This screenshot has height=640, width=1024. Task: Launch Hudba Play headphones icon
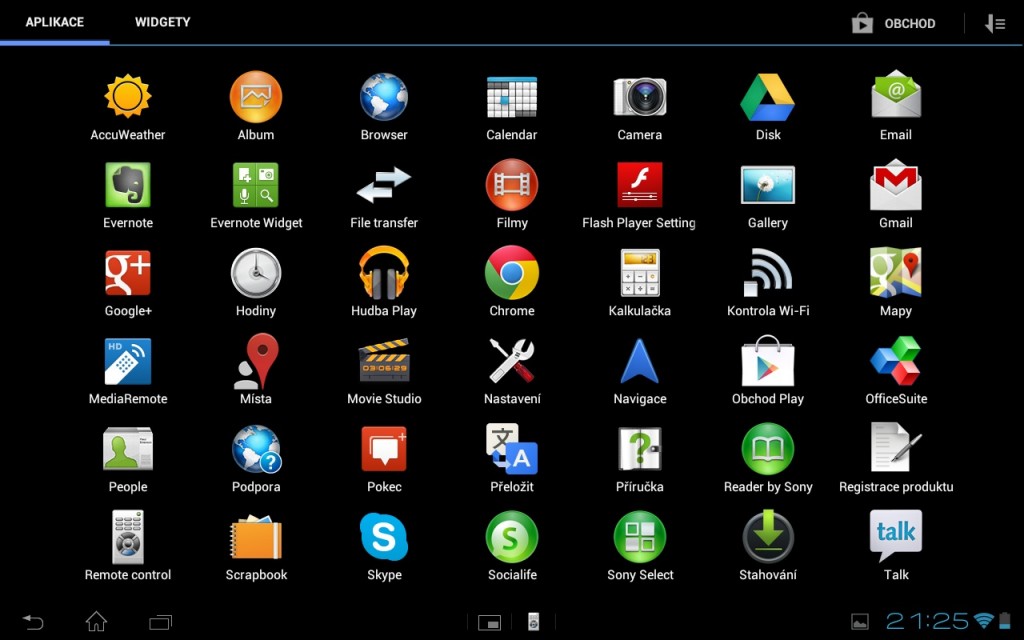point(384,273)
